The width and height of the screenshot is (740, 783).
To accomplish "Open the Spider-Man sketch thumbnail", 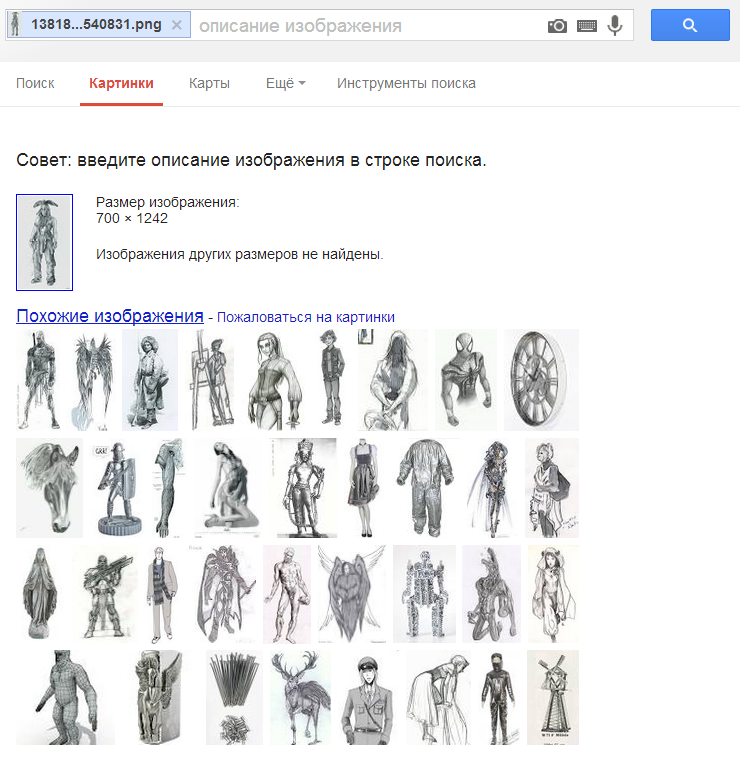I will 465,380.
